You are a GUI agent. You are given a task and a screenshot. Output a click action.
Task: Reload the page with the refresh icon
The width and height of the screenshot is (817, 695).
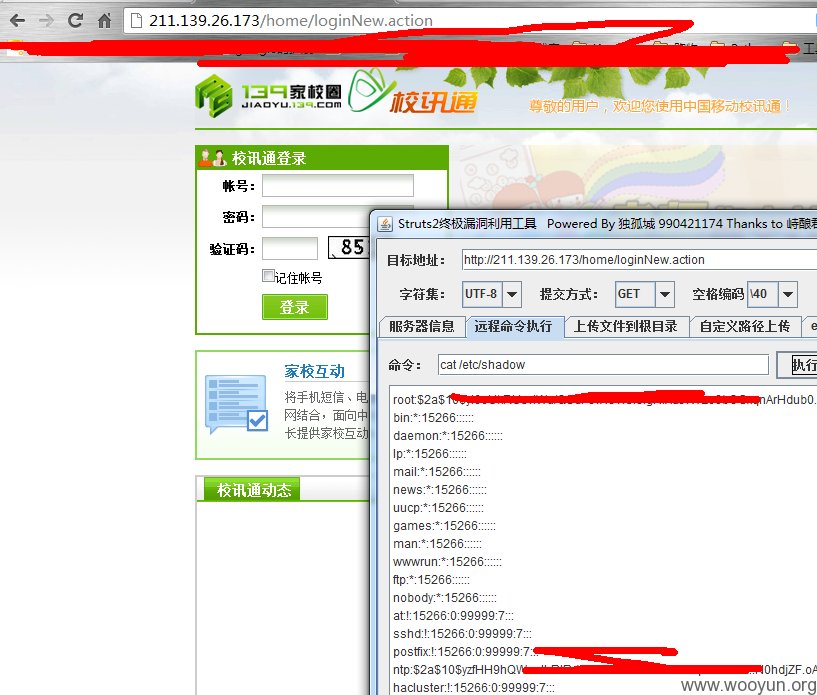coord(76,21)
